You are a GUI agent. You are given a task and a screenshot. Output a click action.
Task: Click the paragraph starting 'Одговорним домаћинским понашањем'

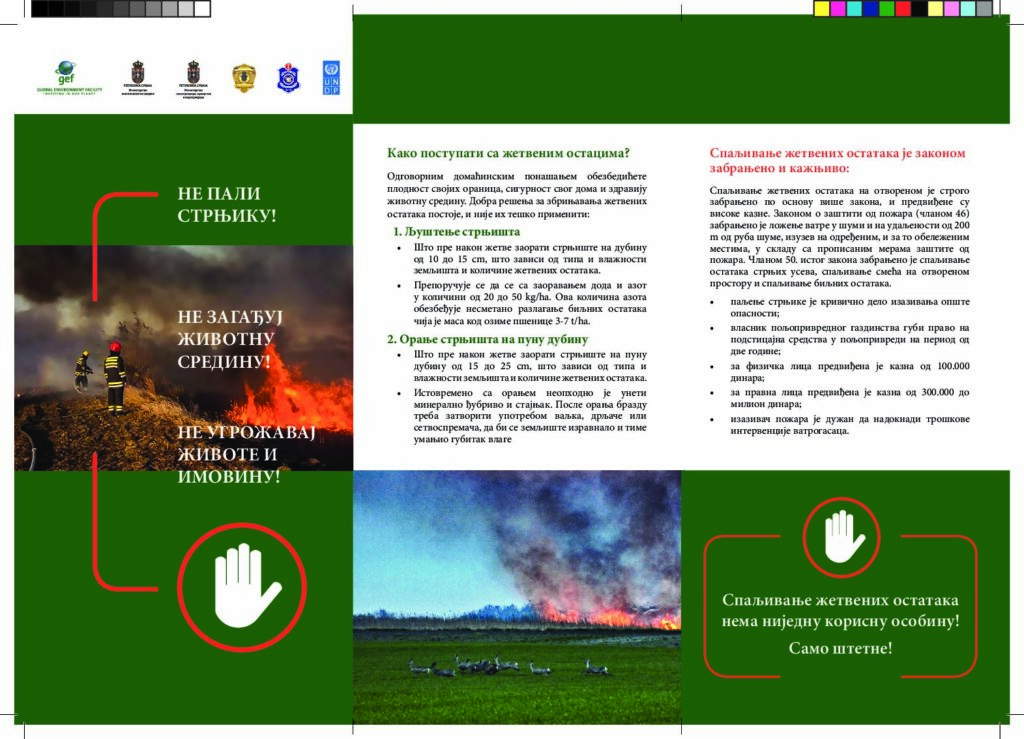tap(517, 195)
